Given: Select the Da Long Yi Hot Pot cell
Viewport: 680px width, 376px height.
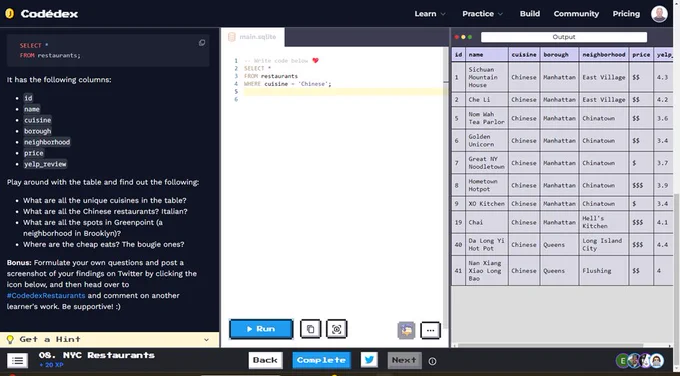Looking at the screenshot, I should [x=487, y=245].
